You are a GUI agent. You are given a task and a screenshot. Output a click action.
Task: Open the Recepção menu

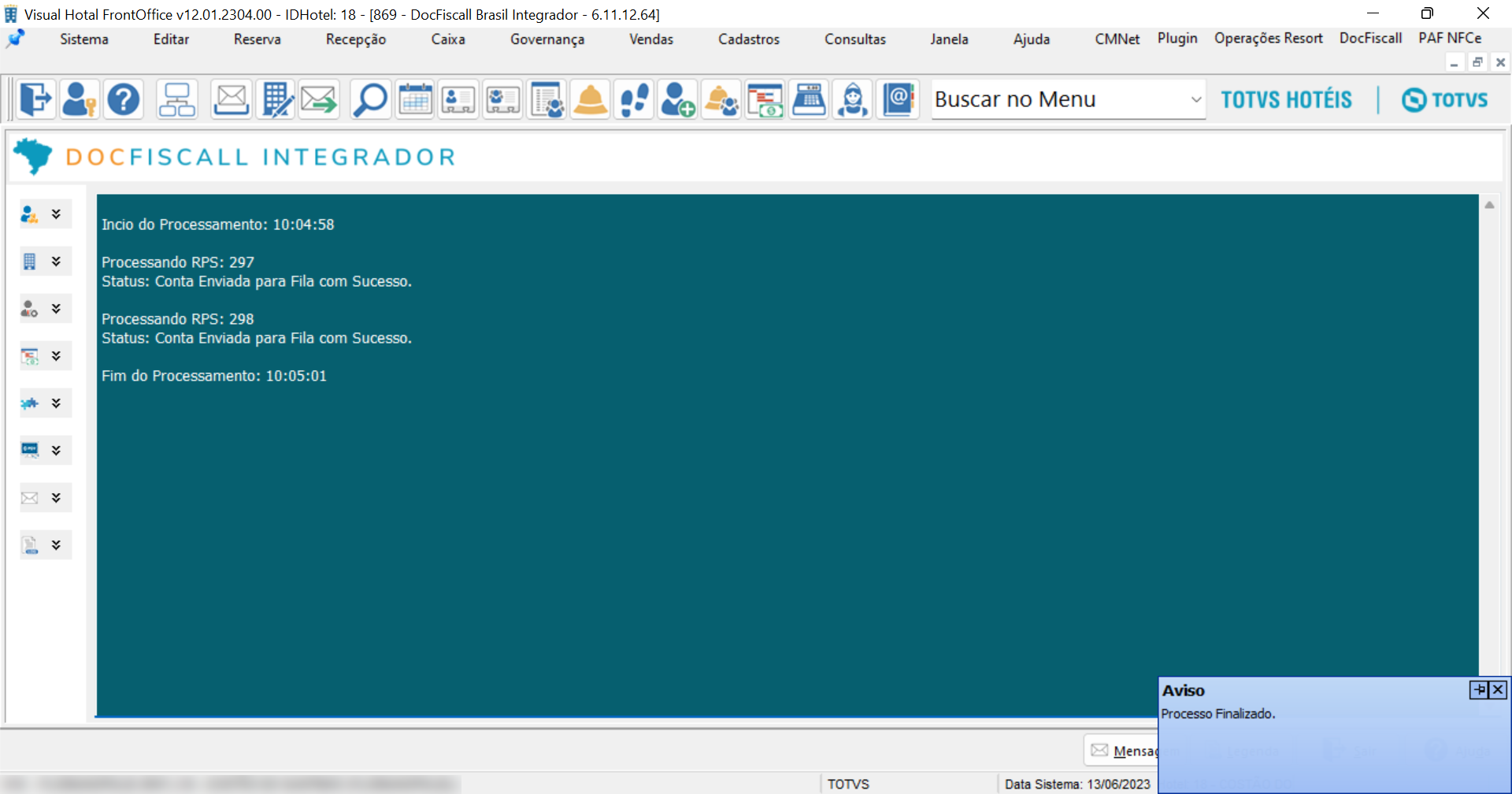pyautogui.click(x=356, y=39)
